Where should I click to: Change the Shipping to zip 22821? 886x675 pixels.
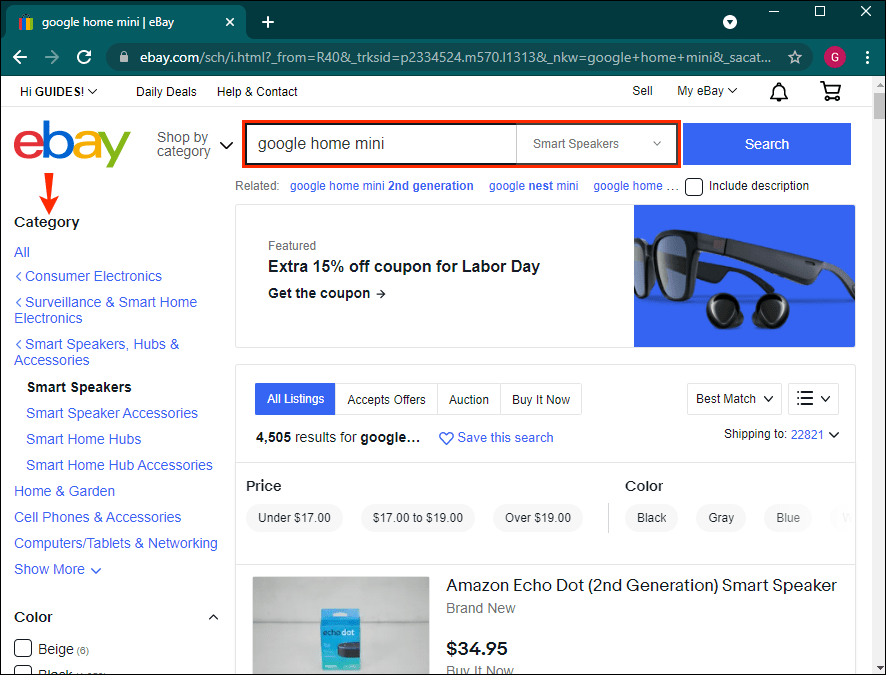pyautogui.click(x=814, y=434)
